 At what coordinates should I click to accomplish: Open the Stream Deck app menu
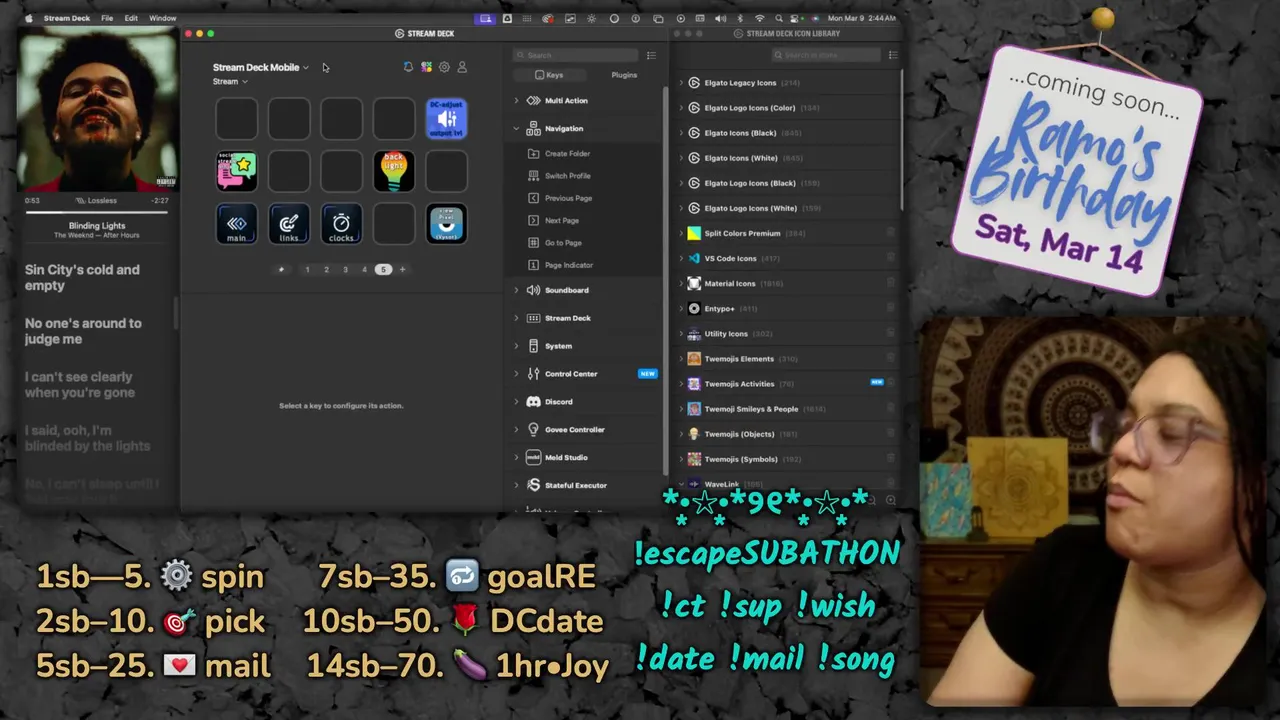pyautogui.click(x=66, y=18)
